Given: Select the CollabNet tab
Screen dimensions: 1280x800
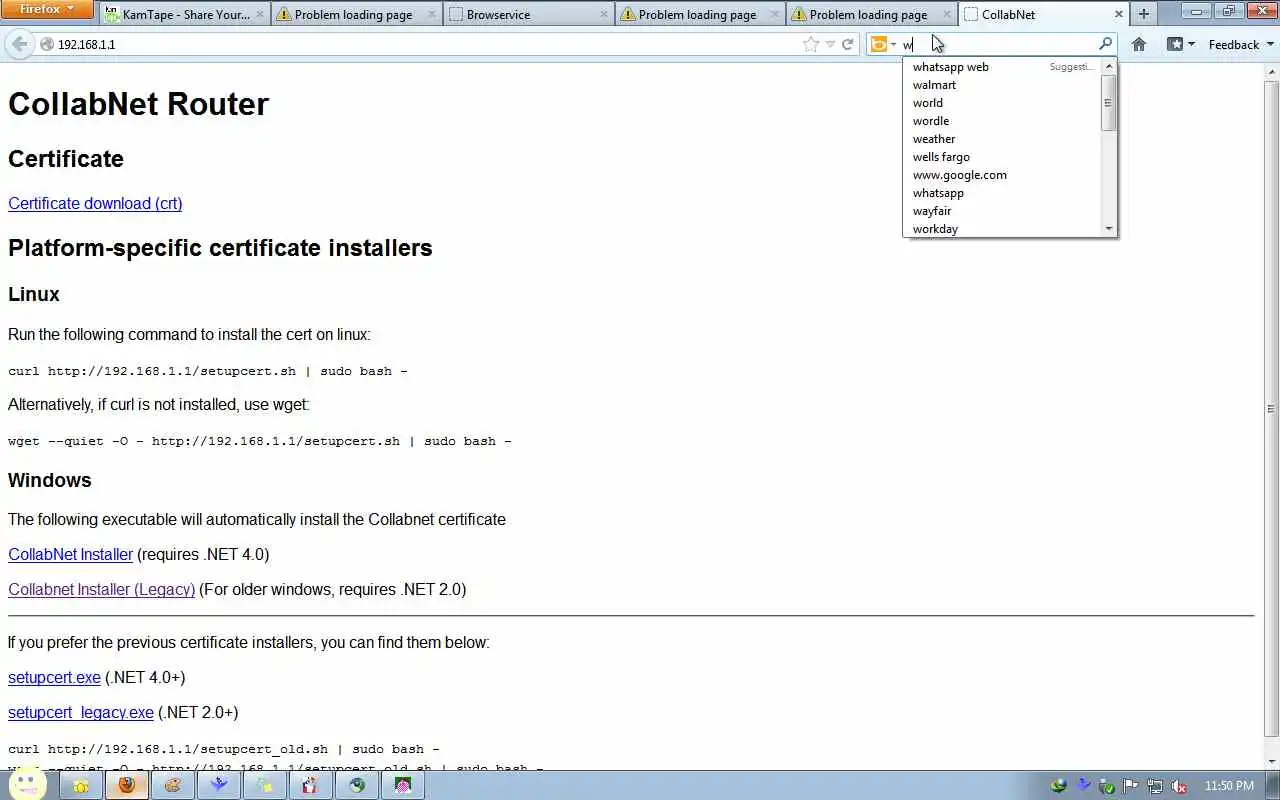Looking at the screenshot, I should [x=1042, y=14].
